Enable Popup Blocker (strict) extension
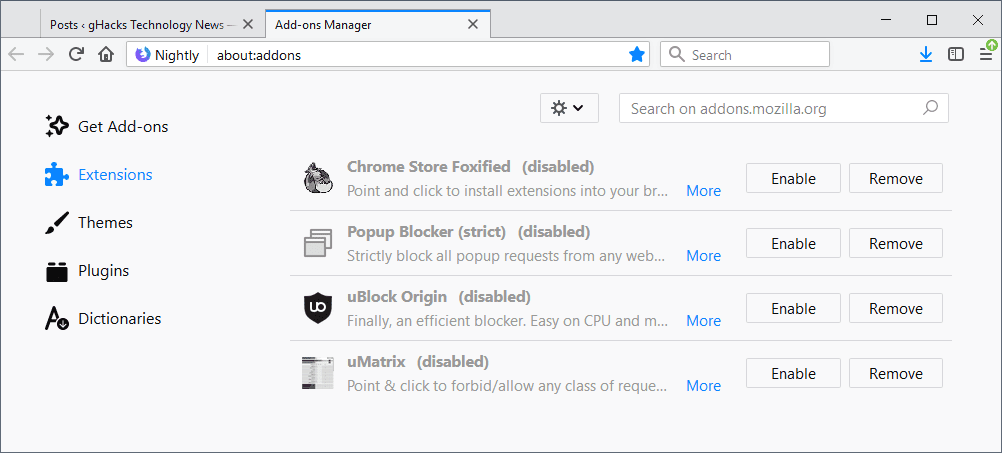The image size is (1002, 453). click(x=793, y=243)
